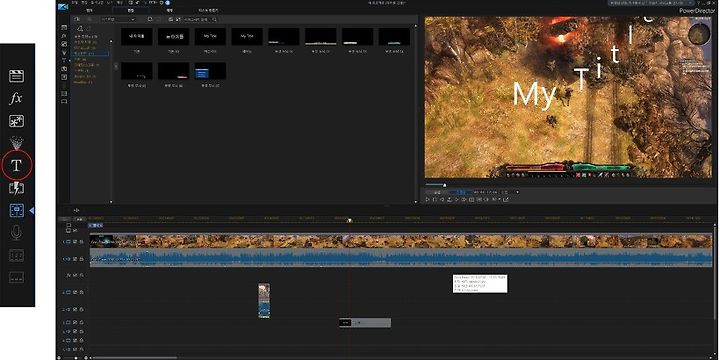Click the library search input field

point(197,19)
